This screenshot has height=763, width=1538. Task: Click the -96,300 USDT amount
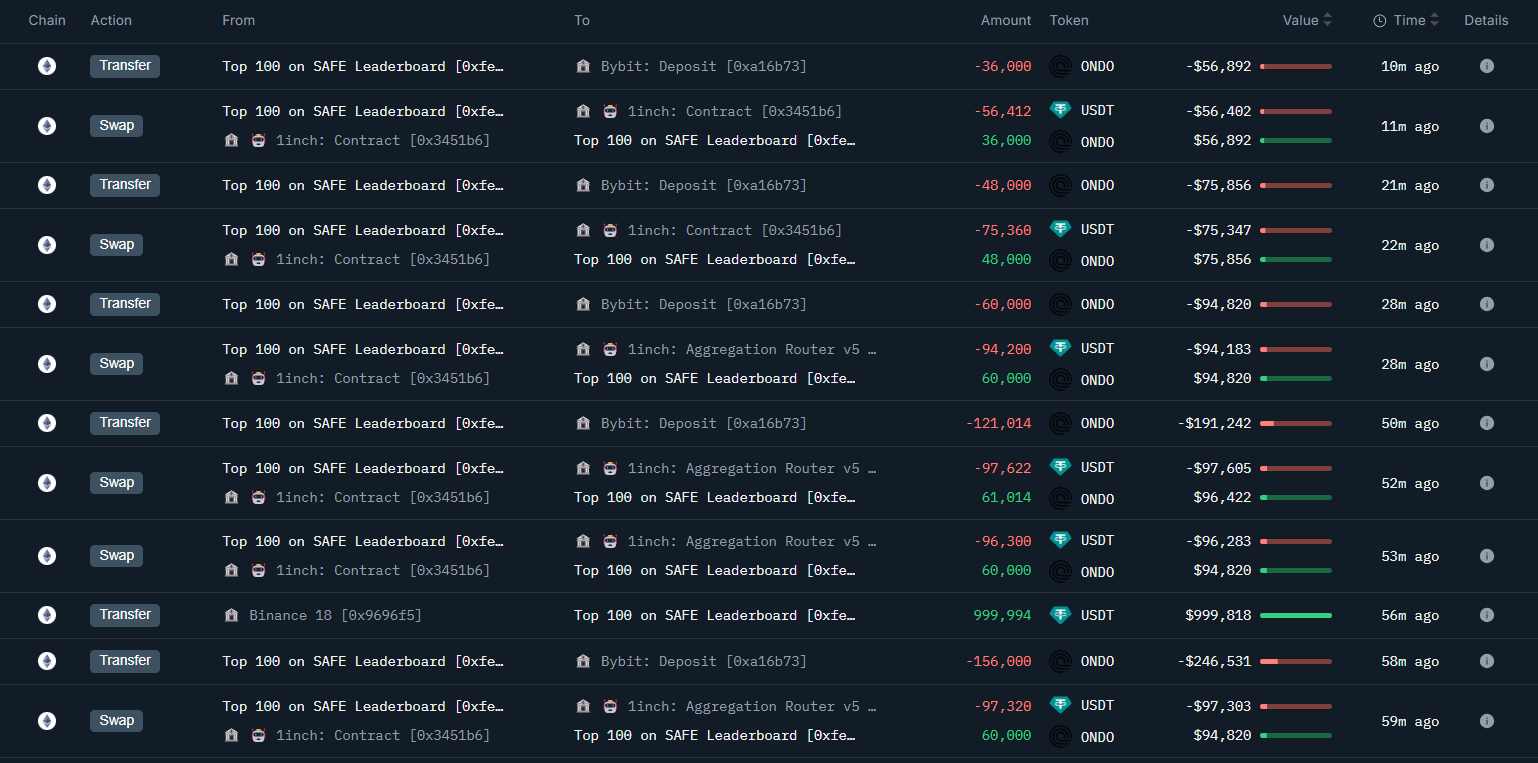[x=1002, y=541]
